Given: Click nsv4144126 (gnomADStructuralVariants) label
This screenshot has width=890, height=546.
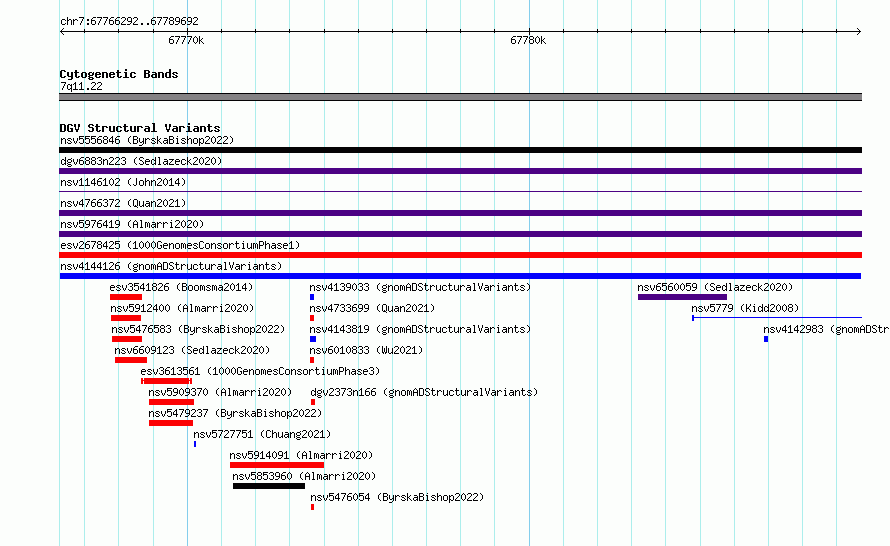Looking at the screenshot, I should (171, 266).
